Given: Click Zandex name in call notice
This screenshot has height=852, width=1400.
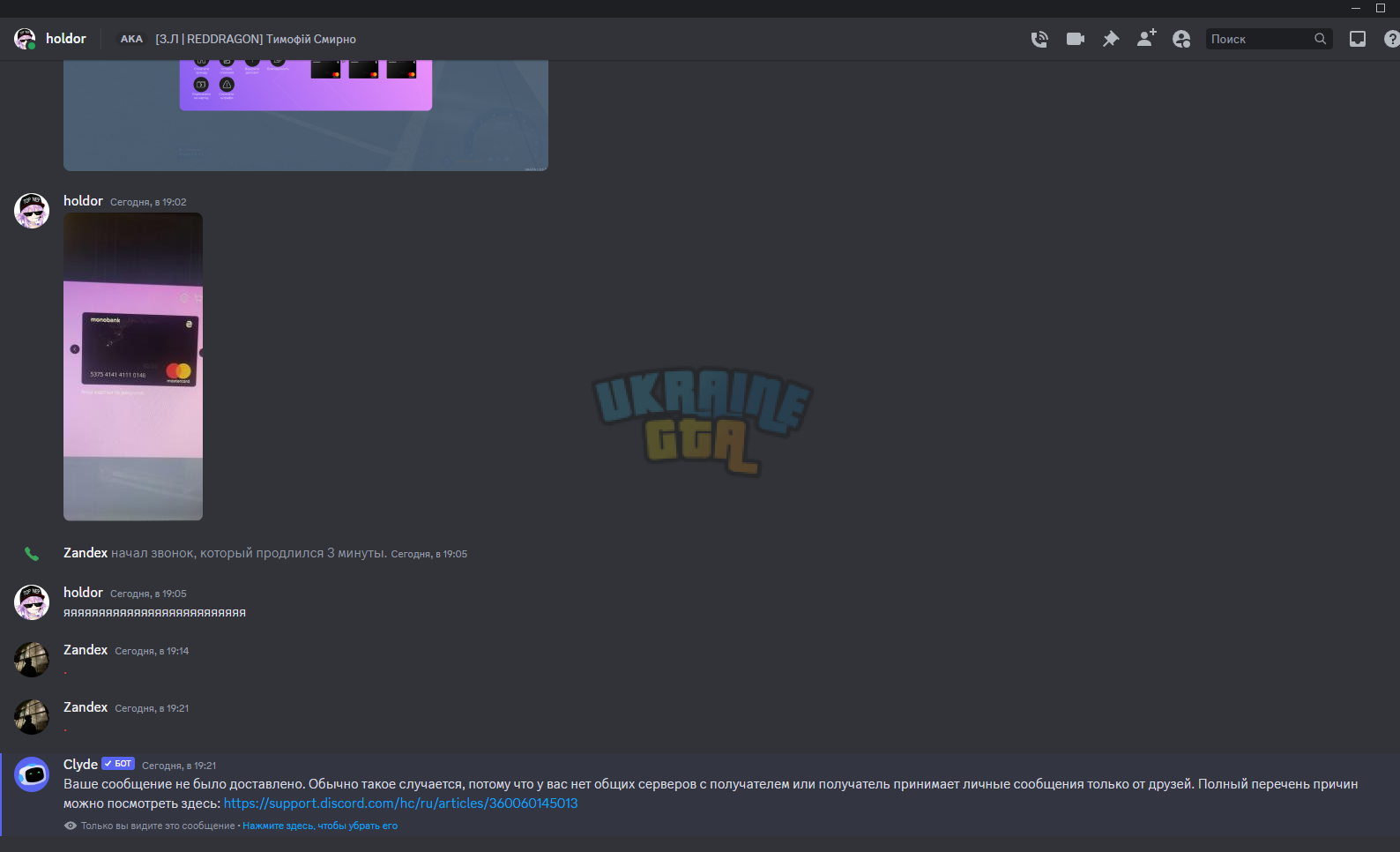Looking at the screenshot, I should coord(86,553).
